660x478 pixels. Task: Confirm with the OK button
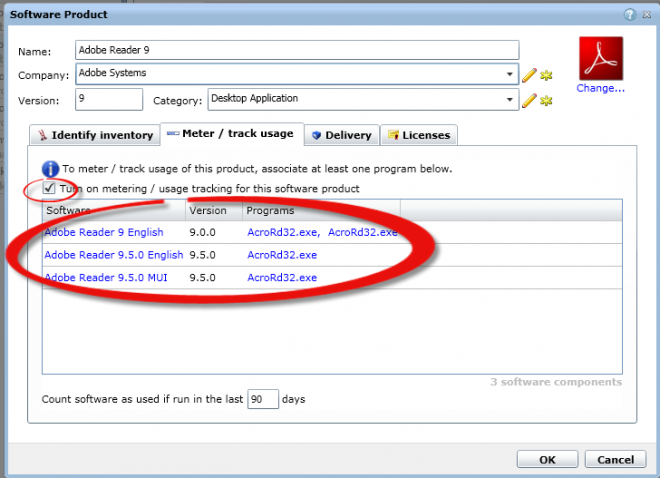[547, 459]
